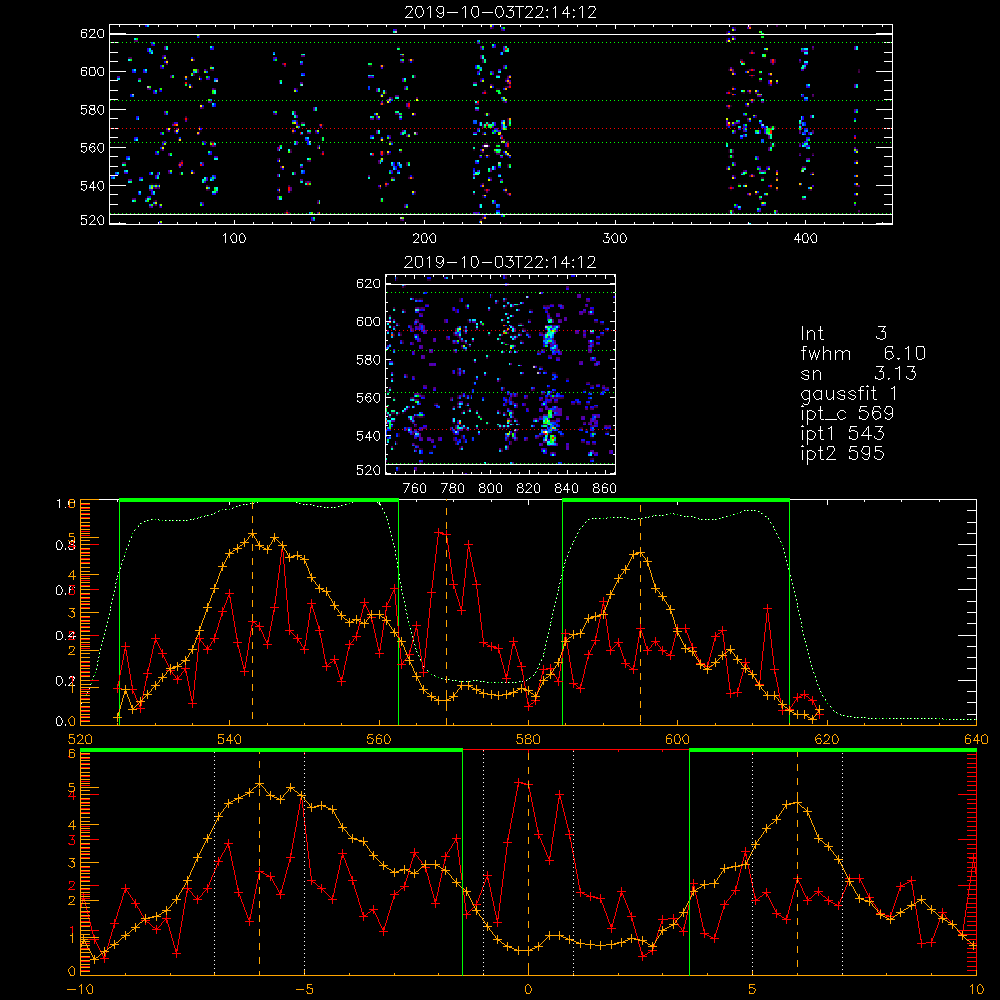Click y-axis label 540 on top plot

pyautogui.click(x=92, y=186)
